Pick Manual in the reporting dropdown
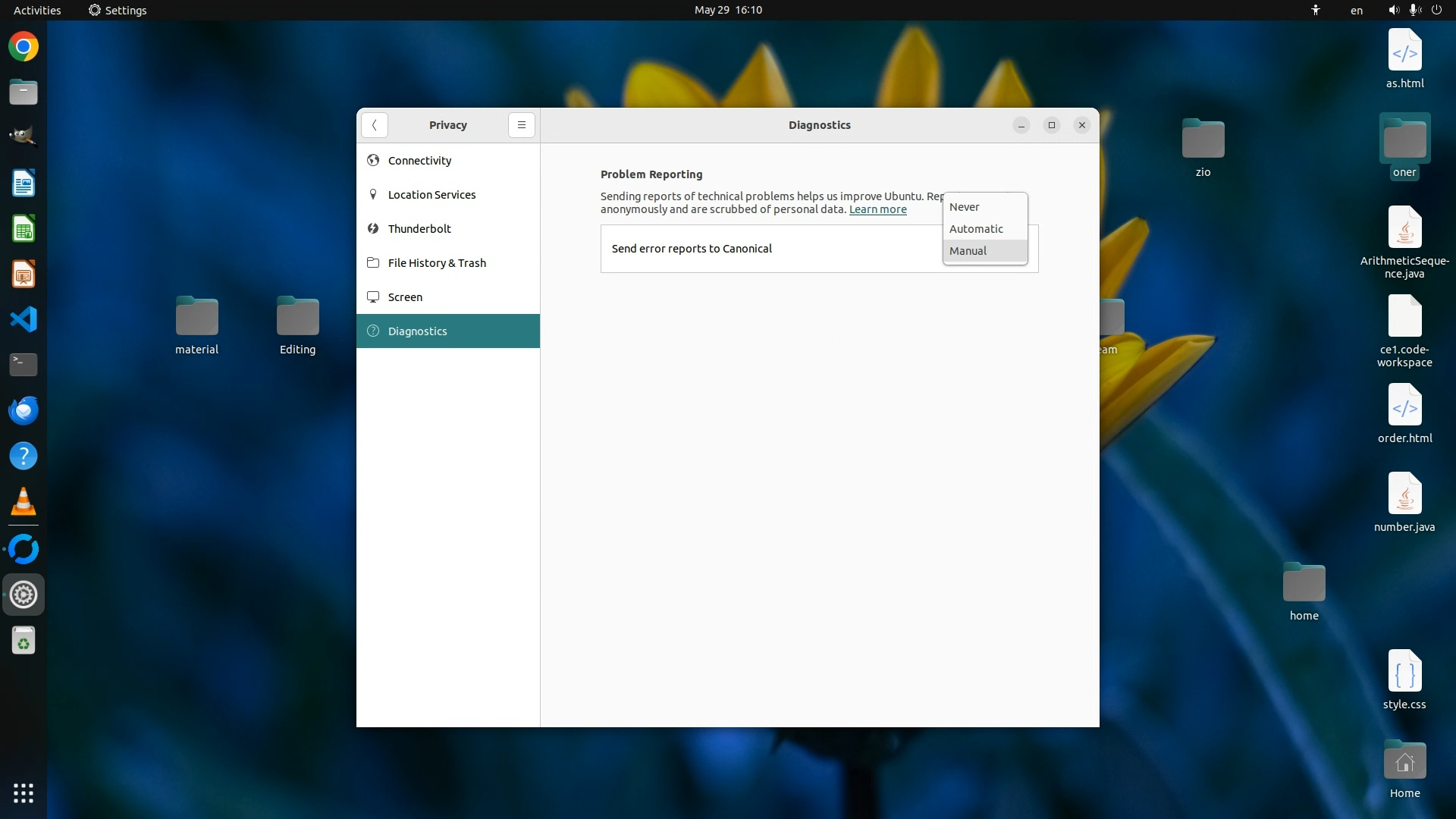 coord(968,251)
